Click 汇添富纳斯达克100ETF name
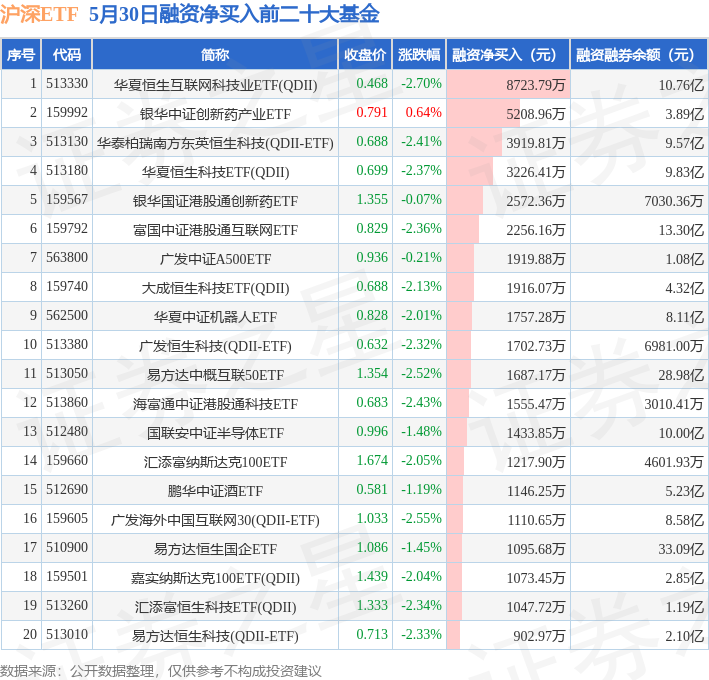709x680 pixels. pos(215,462)
